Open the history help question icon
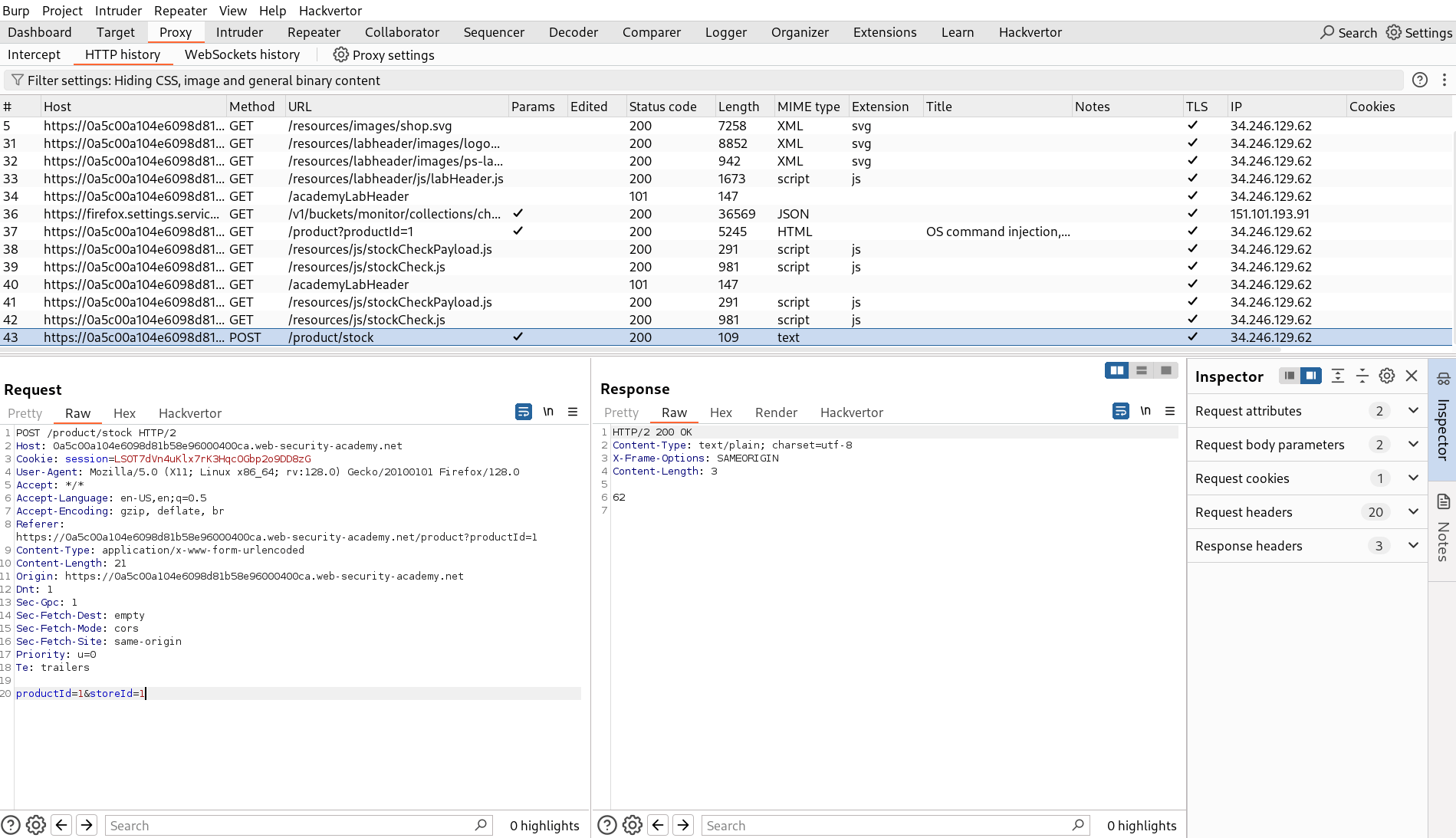1456x838 pixels. tap(1420, 80)
